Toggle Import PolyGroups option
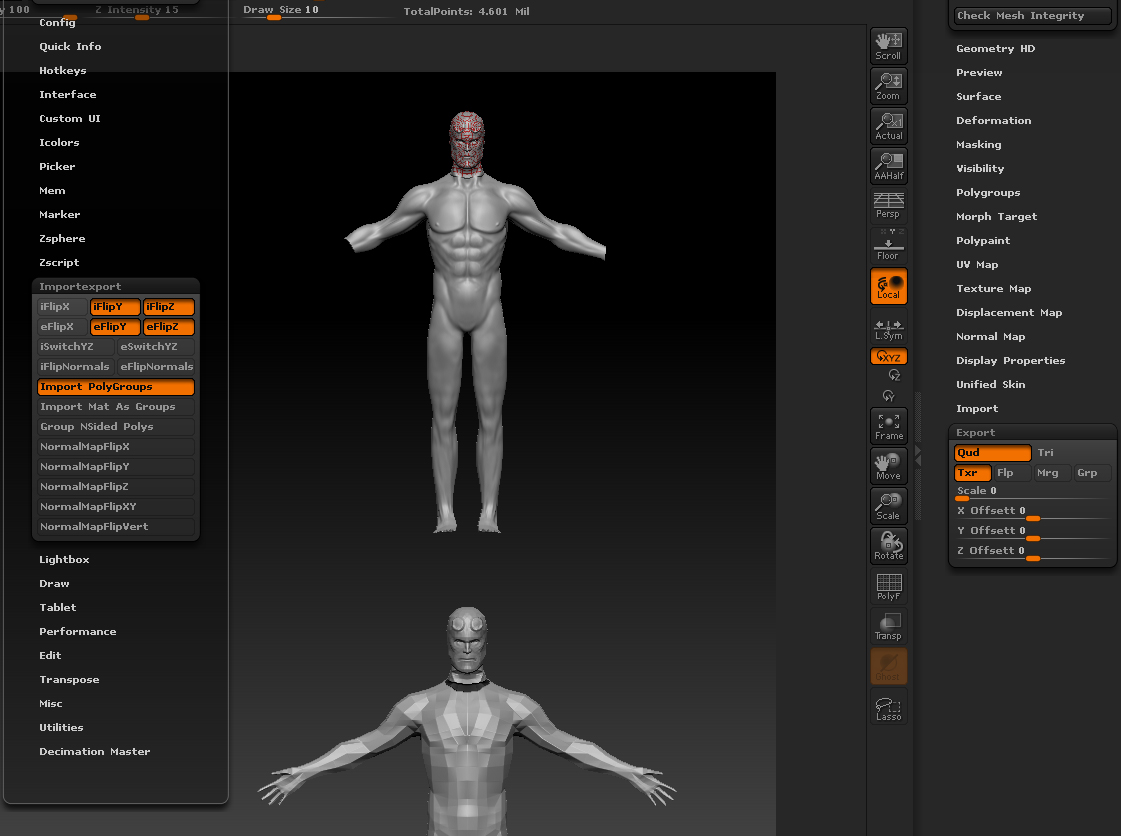Screen dimensions: 1121x836 pyautogui.click(x=115, y=387)
